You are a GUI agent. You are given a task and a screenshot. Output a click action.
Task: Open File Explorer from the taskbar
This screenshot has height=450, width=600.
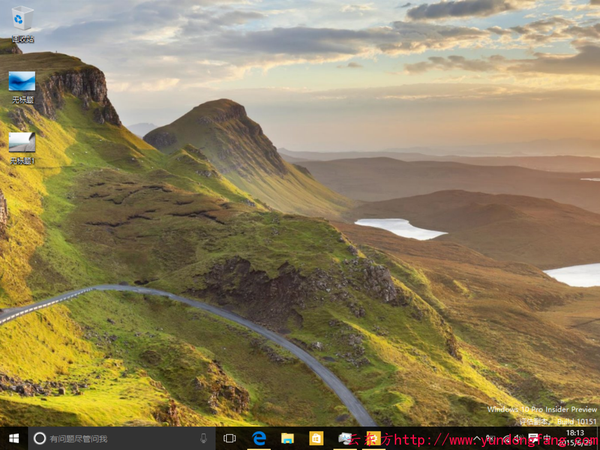click(287, 439)
